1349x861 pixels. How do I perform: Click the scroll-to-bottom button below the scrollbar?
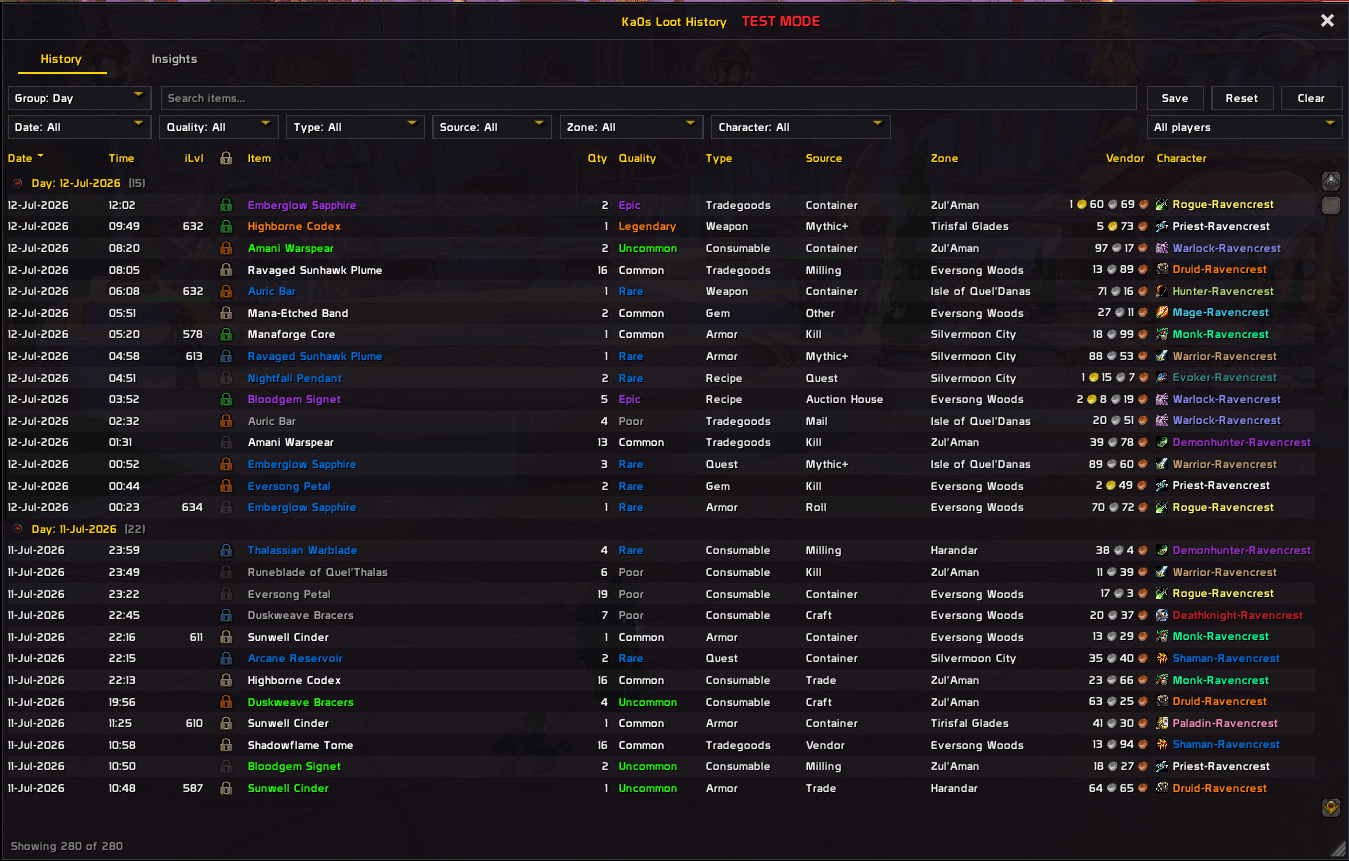tap(1331, 807)
